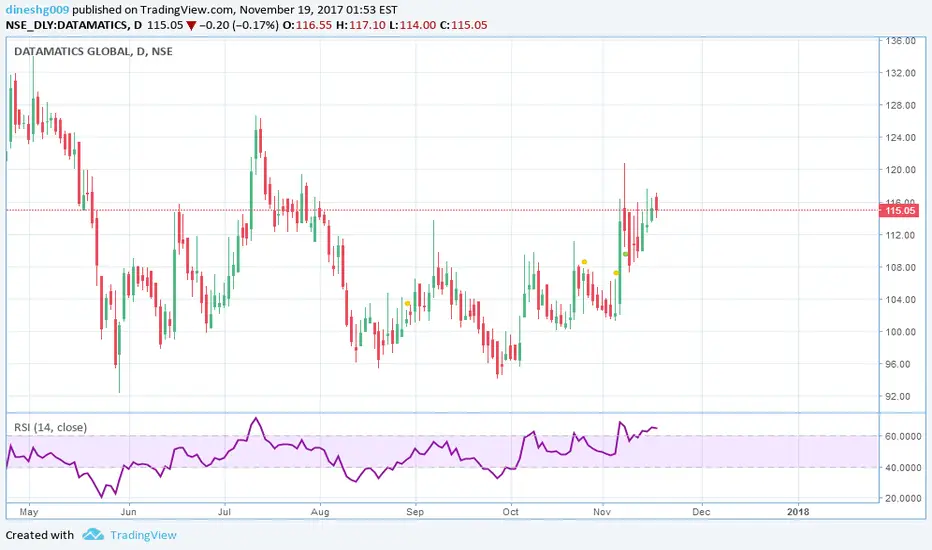Click the Created with caption text
Viewport: 932px width, 550px height.
40,535
